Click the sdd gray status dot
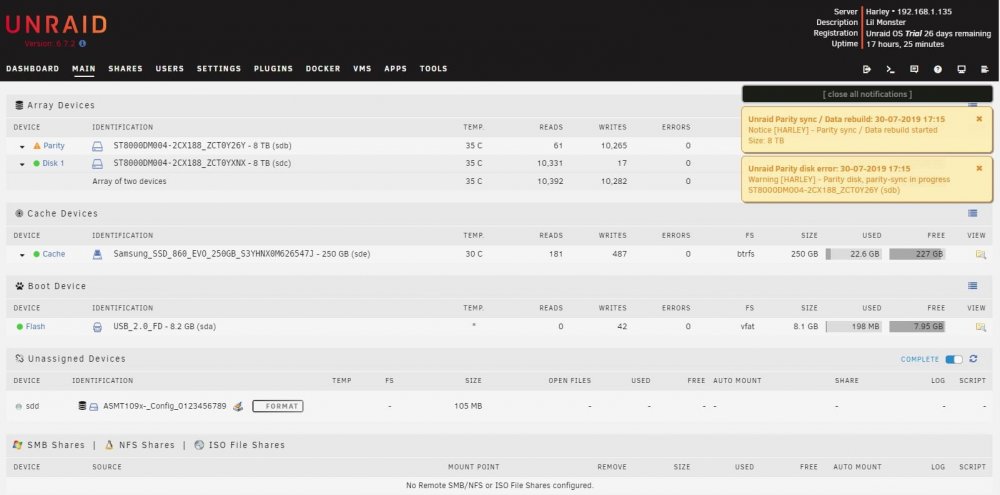 click(x=18, y=406)
